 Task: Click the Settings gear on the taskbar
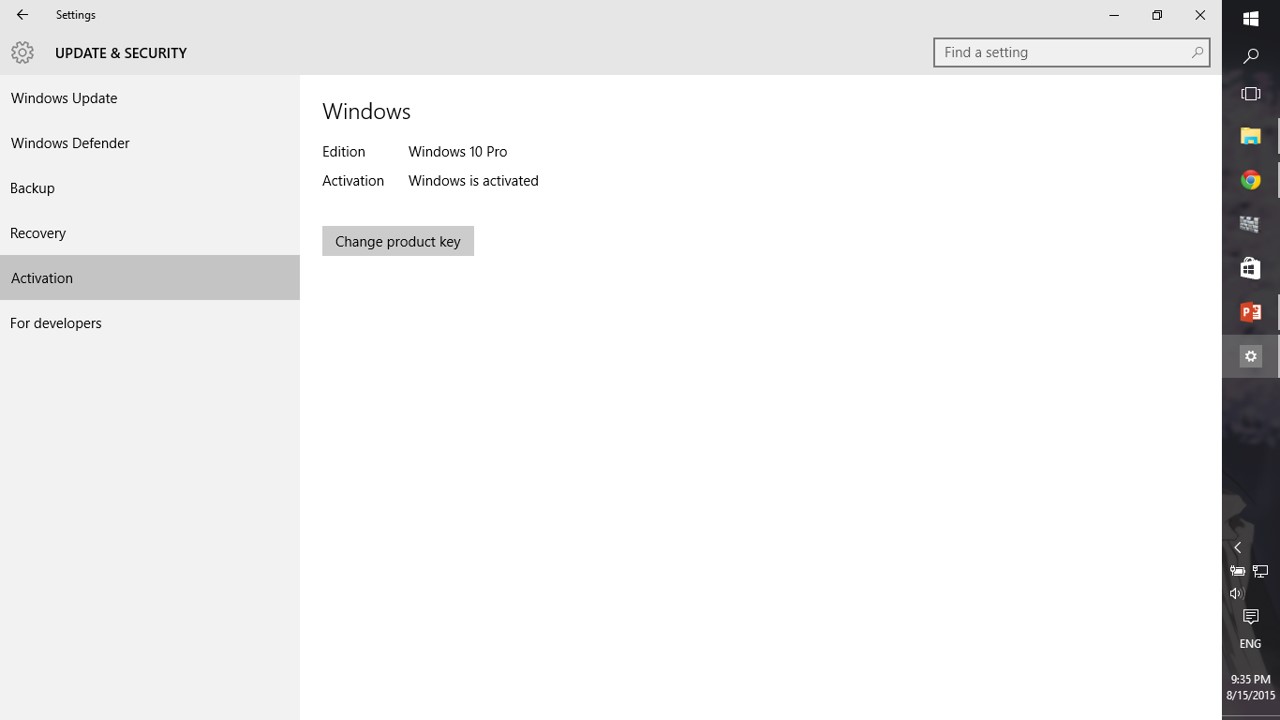point(1250,357)
